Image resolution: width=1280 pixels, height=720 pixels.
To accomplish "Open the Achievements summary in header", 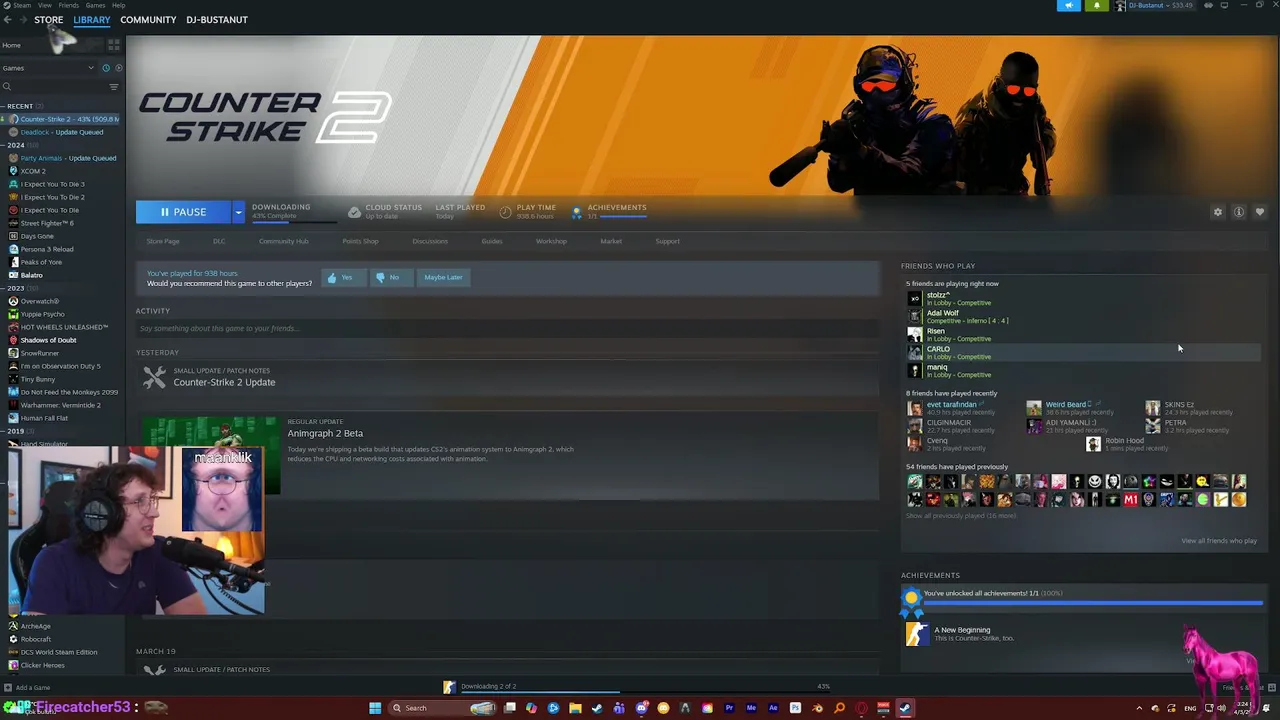I will [x=610, y=211].
